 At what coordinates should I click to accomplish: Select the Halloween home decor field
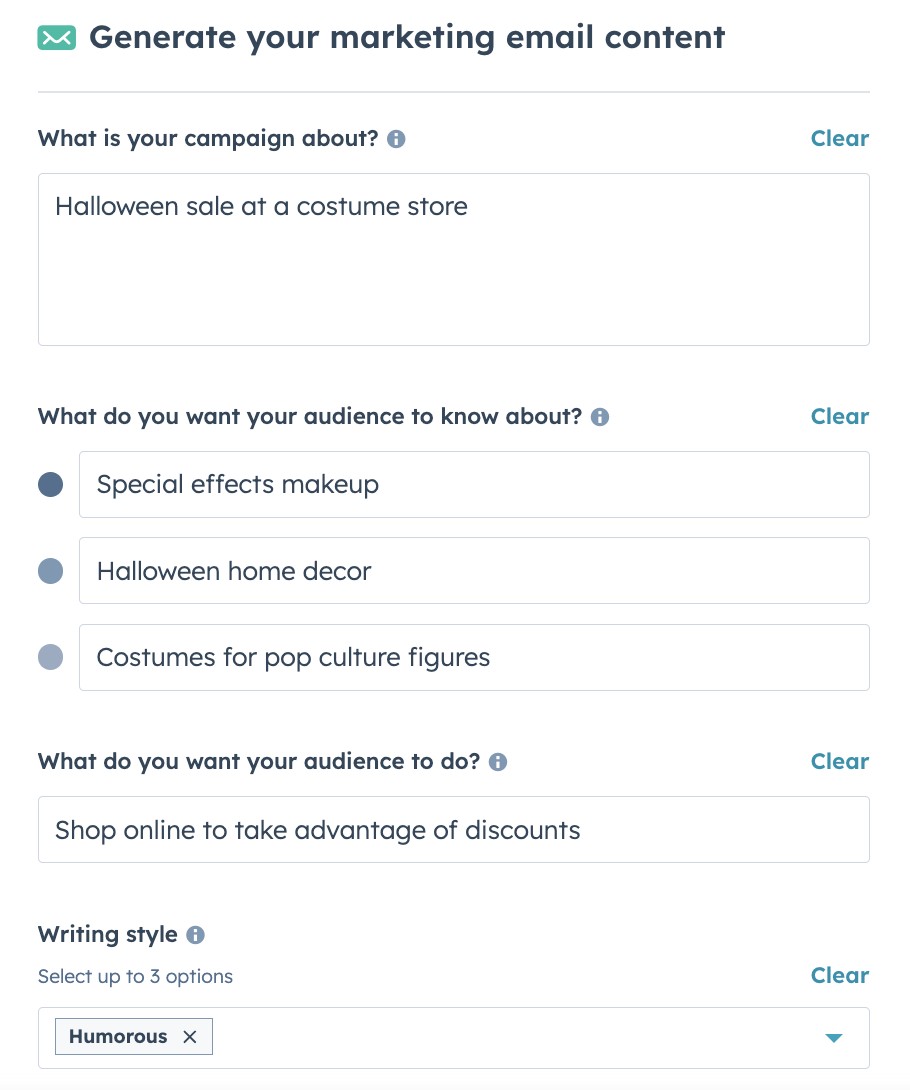point(474,571)
